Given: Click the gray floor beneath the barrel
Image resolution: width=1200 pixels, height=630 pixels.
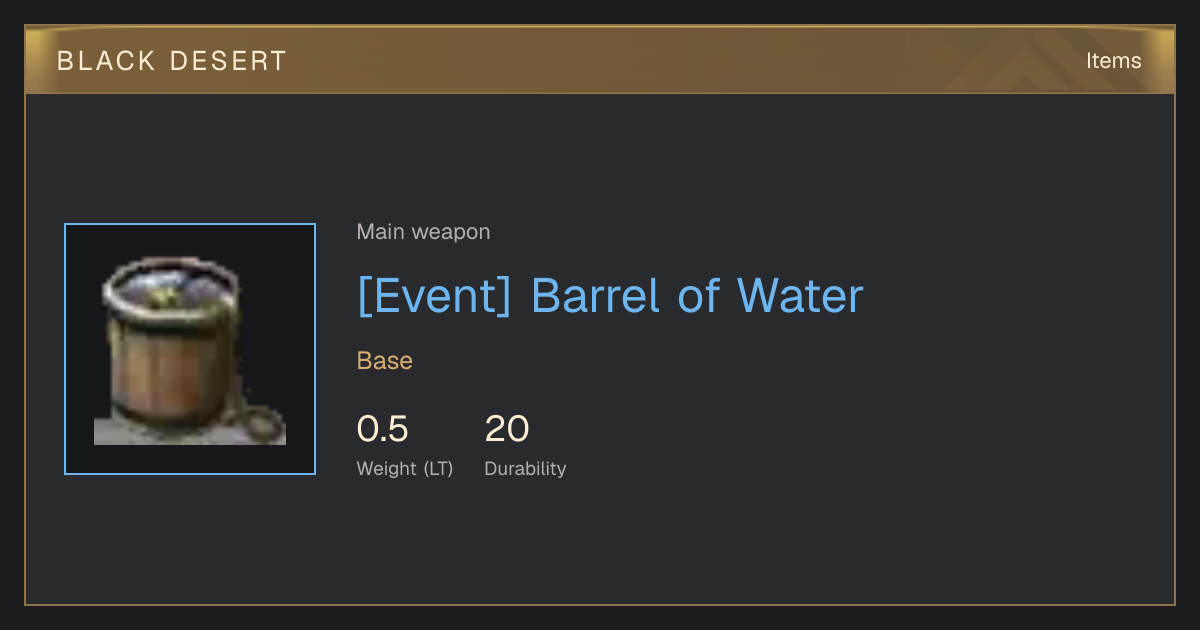Looking at the screenshot, I should [x=190, y=432].
